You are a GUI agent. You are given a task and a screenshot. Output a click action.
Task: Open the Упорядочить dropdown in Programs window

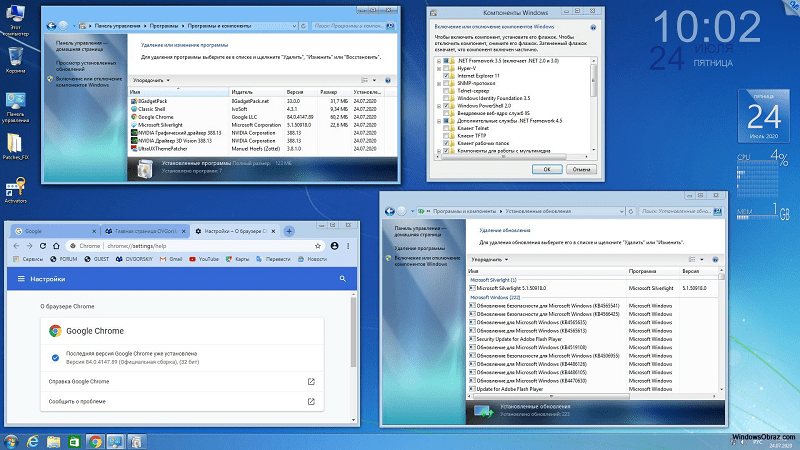(x=150, y=80)
